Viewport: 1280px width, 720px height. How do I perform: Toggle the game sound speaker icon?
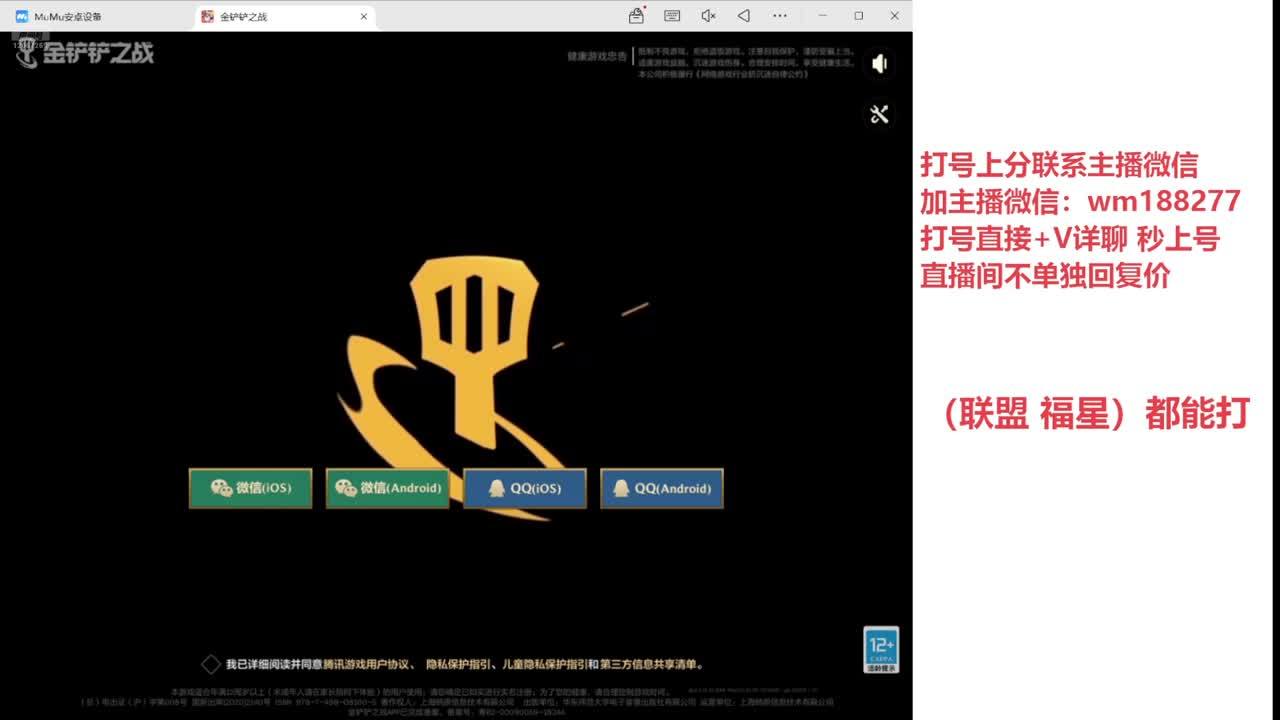coord(880,64)
